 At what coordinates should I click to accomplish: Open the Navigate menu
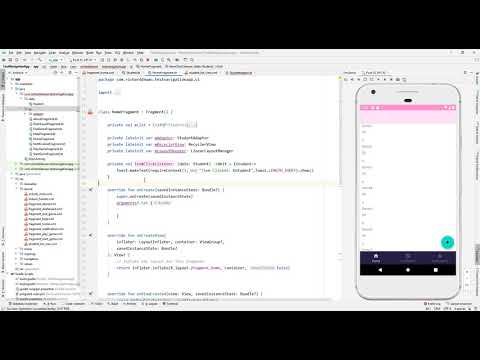[x=40, y=53]
